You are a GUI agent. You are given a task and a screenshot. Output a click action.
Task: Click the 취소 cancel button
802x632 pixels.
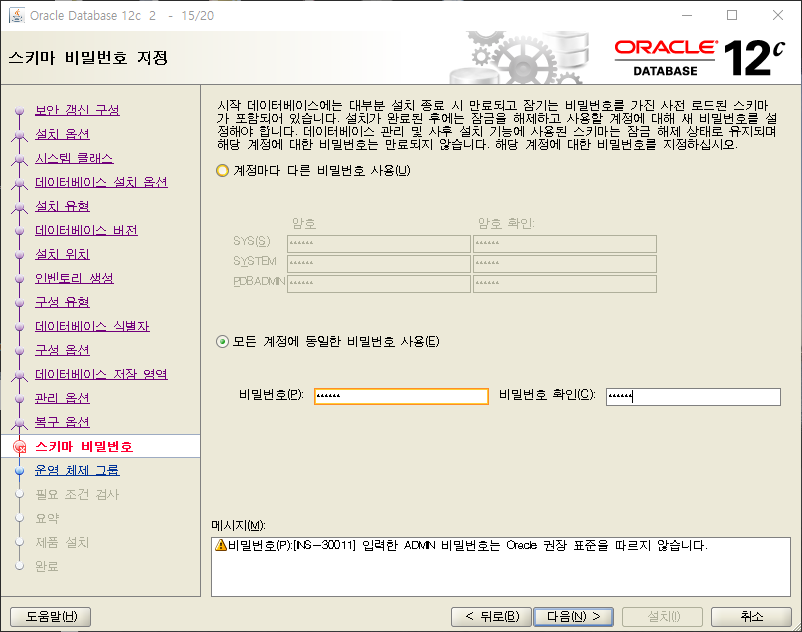(x=751, y=617)
